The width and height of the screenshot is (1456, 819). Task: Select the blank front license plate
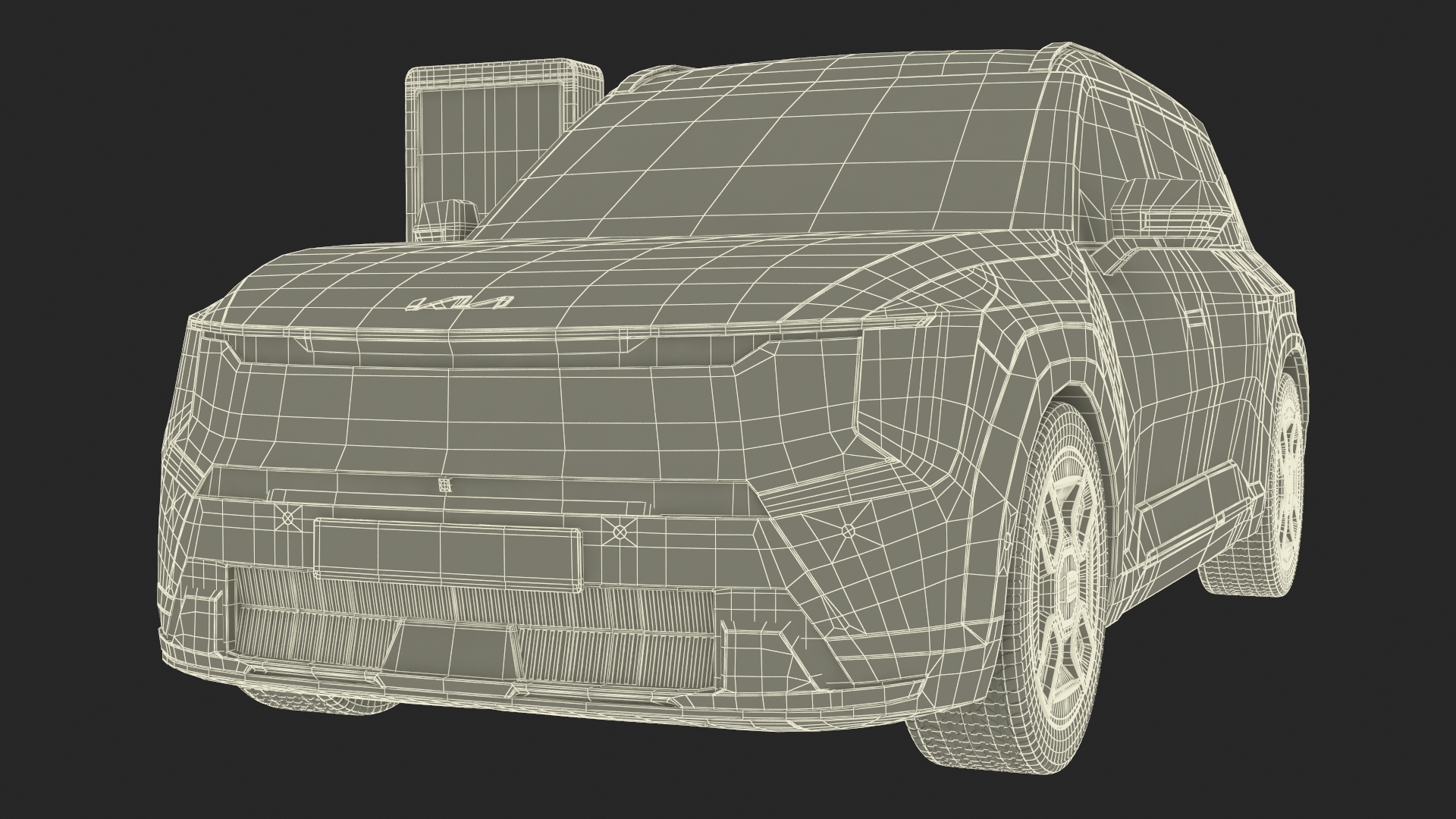449,554
